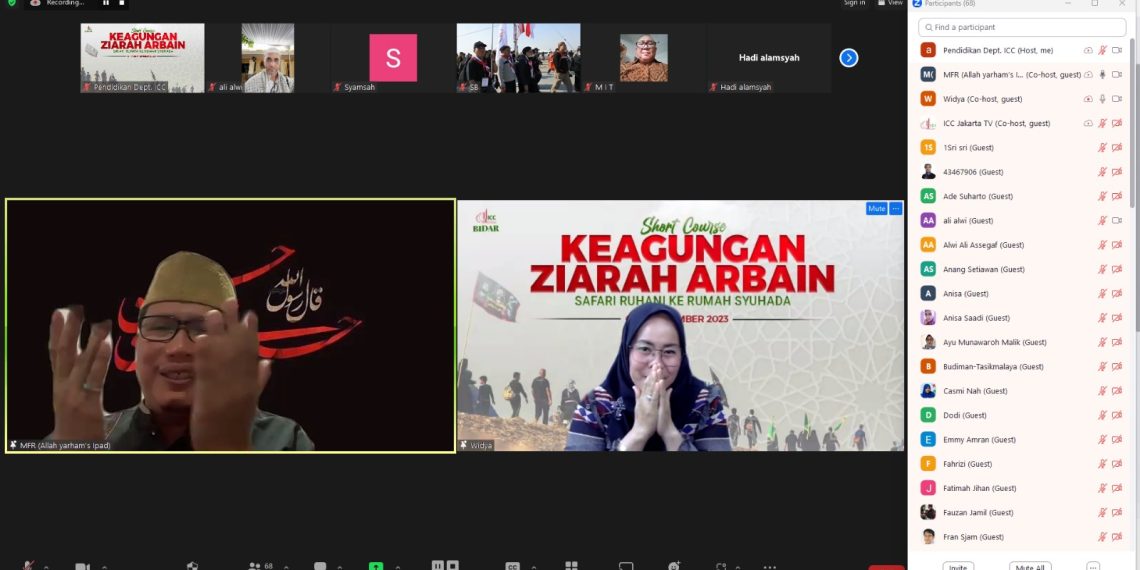Click camera-off icon for Fahrizi
Screen dimensions: 1140x570
[1117, 464]
